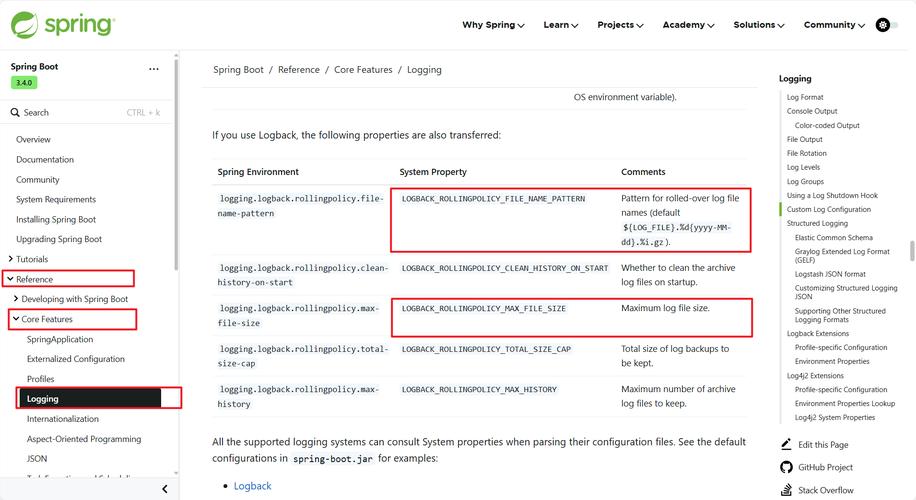
Task: Jump to Console Output section
Action: 812,111
